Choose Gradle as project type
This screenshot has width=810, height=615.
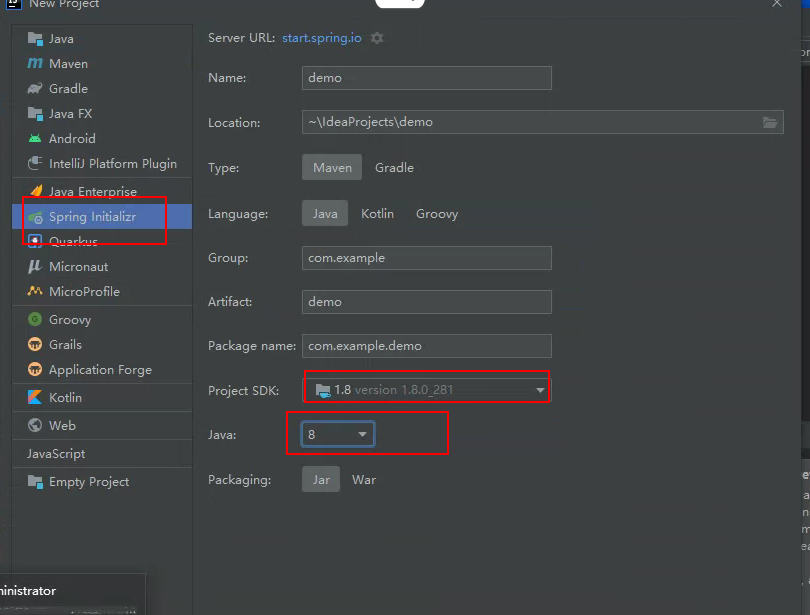394,168
